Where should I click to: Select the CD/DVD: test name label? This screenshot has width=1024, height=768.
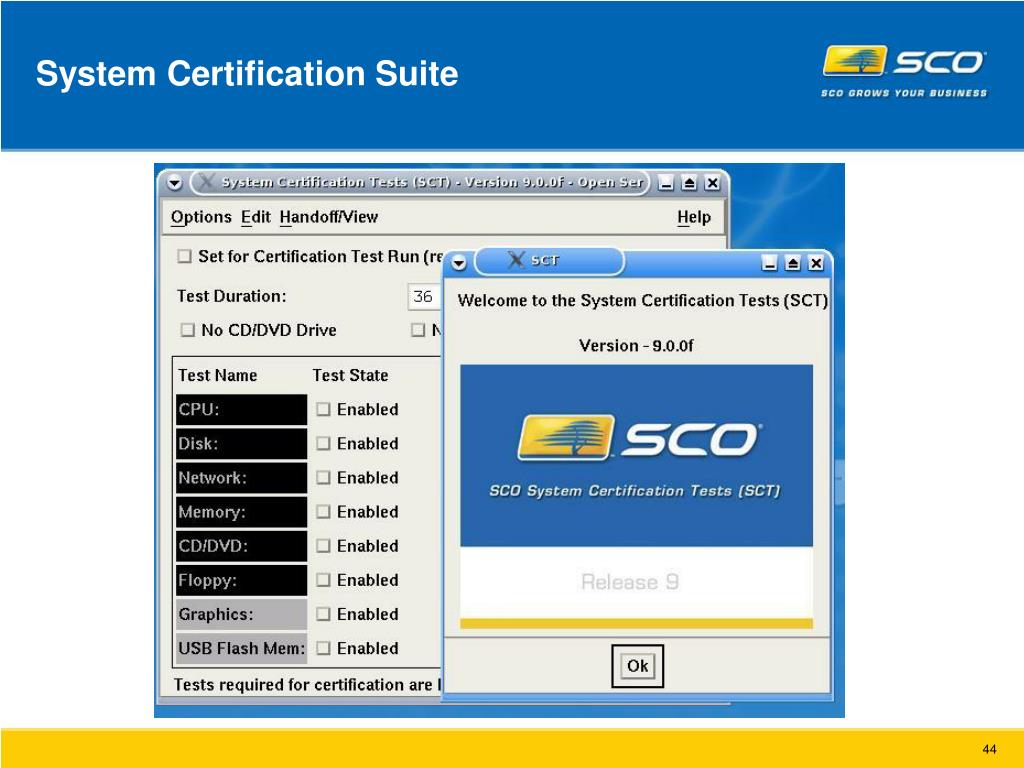241,545
